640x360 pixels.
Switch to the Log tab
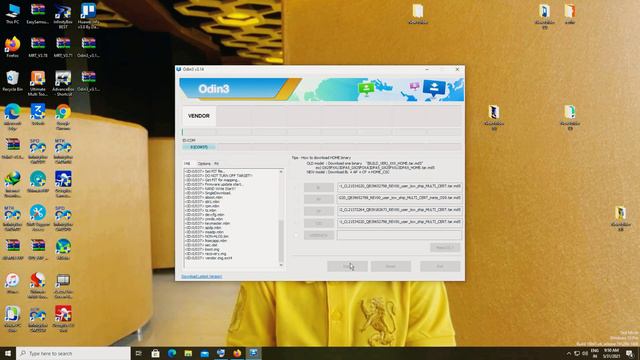coord(187,164)
